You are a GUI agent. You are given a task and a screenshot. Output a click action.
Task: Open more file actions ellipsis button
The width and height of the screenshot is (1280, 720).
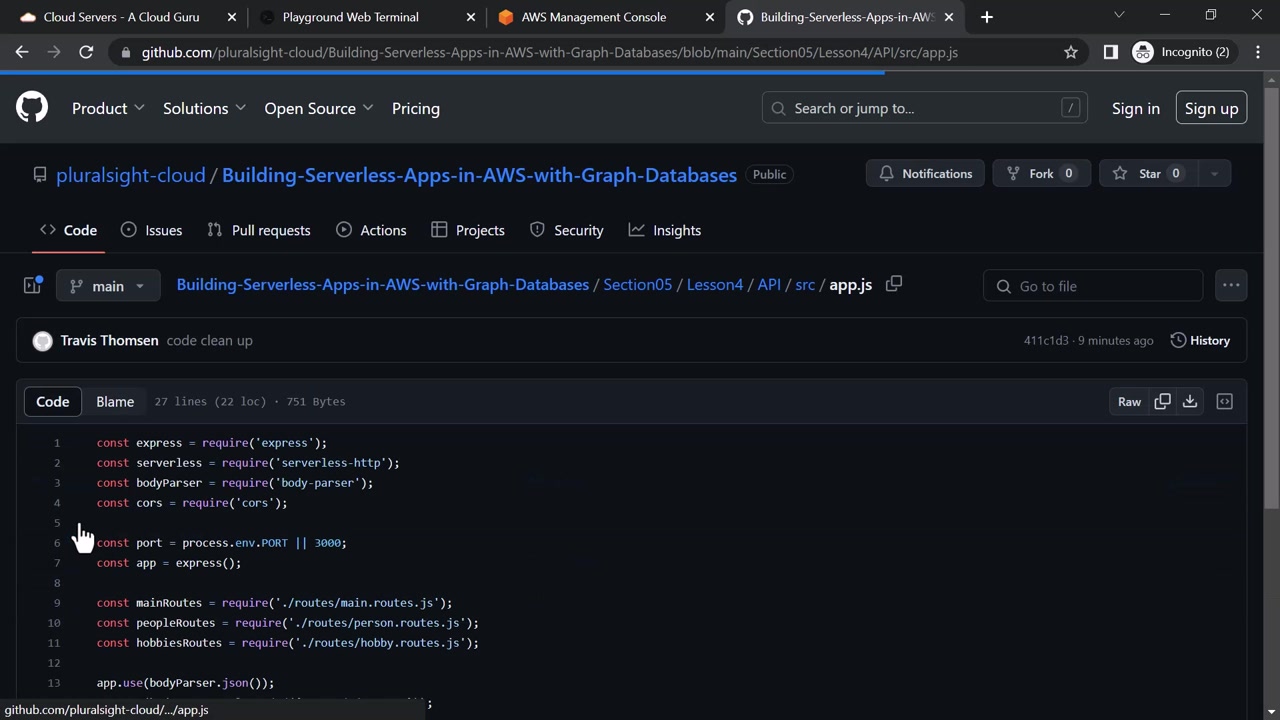(x=1230, y=286)
